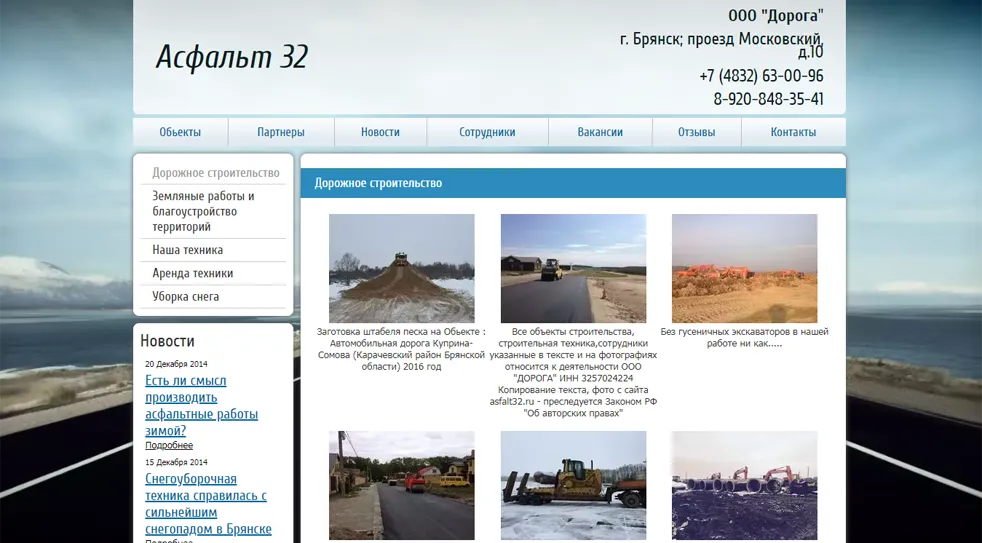Go to Новости in the navigation bar
This screenshot has width=982, height=543.
pos(380,132)
